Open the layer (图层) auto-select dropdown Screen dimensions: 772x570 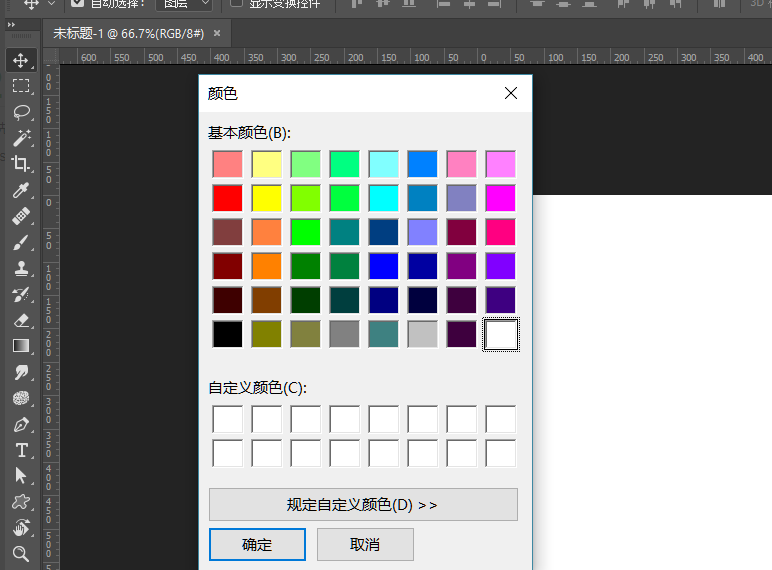coord(187,4)
